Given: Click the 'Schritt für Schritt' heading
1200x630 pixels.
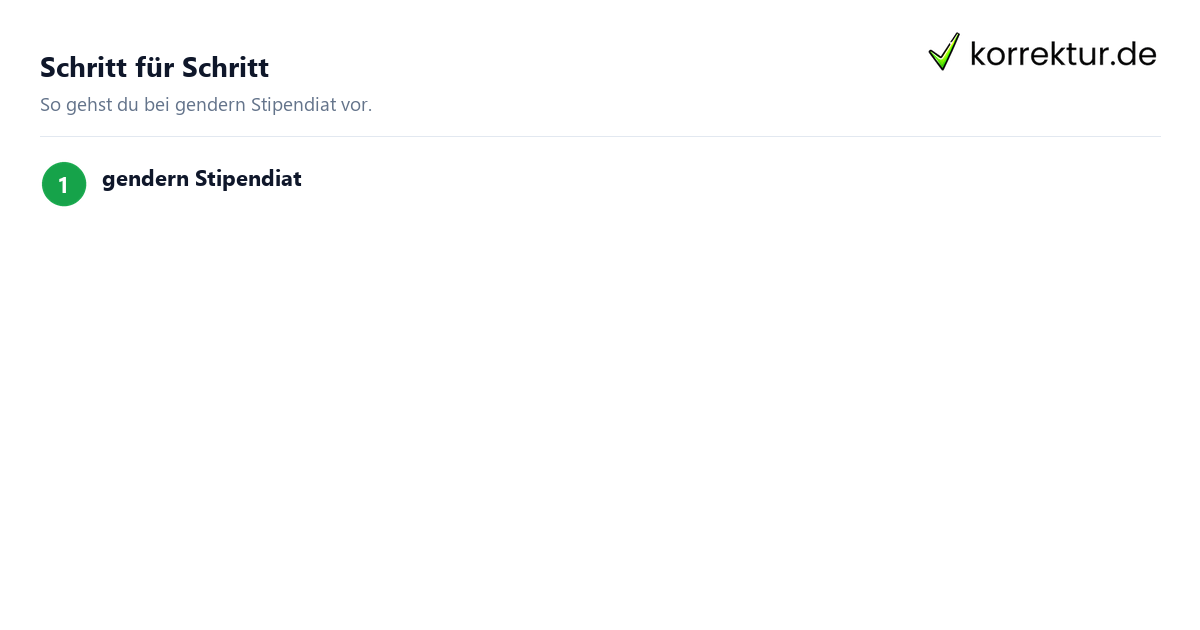Looking at the screenshot, I should (x=154, y=68).
